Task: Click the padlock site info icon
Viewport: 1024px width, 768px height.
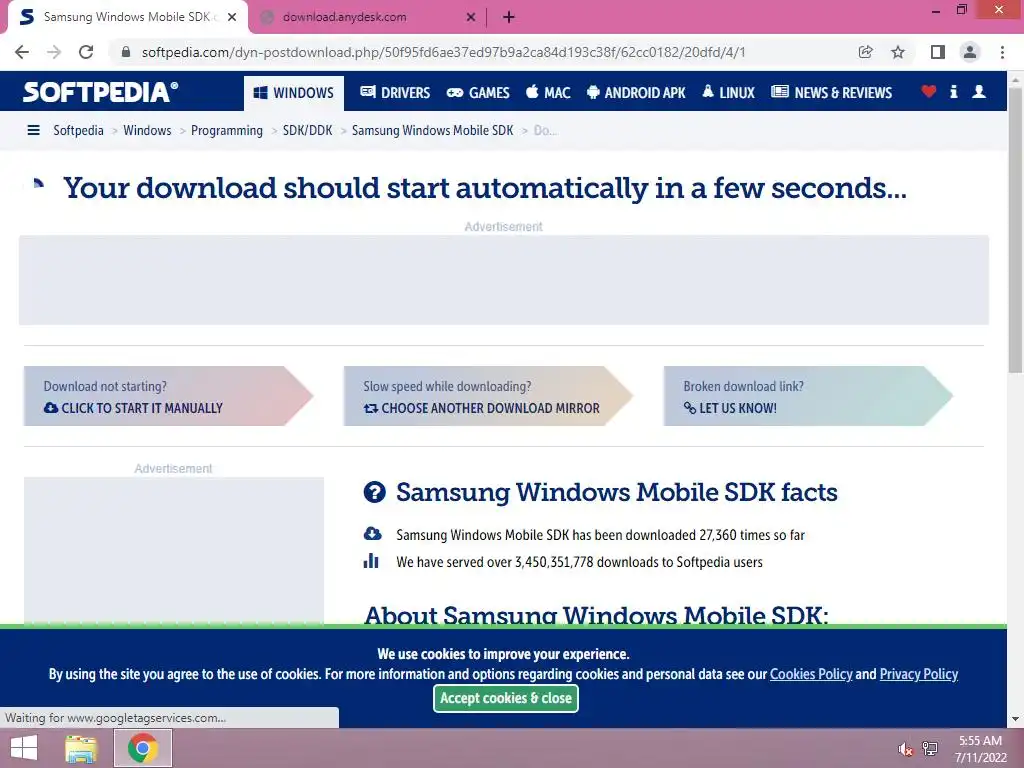Action: point(126,52)
